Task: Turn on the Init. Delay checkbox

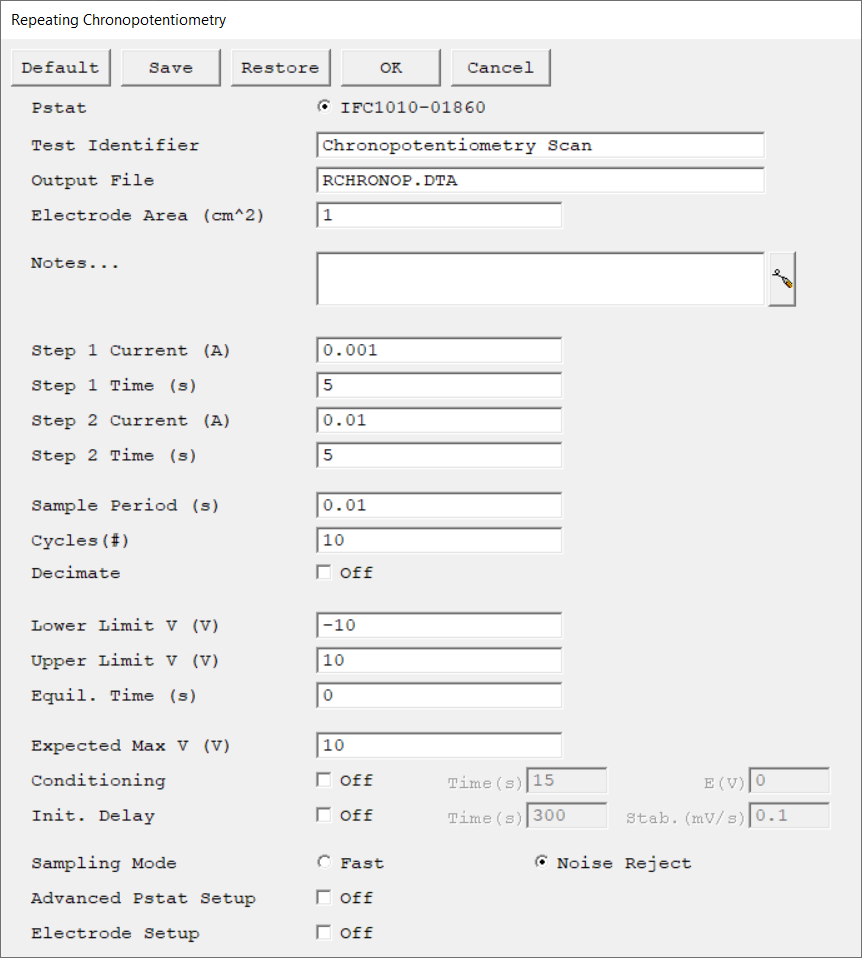Action: coord(323,815)
